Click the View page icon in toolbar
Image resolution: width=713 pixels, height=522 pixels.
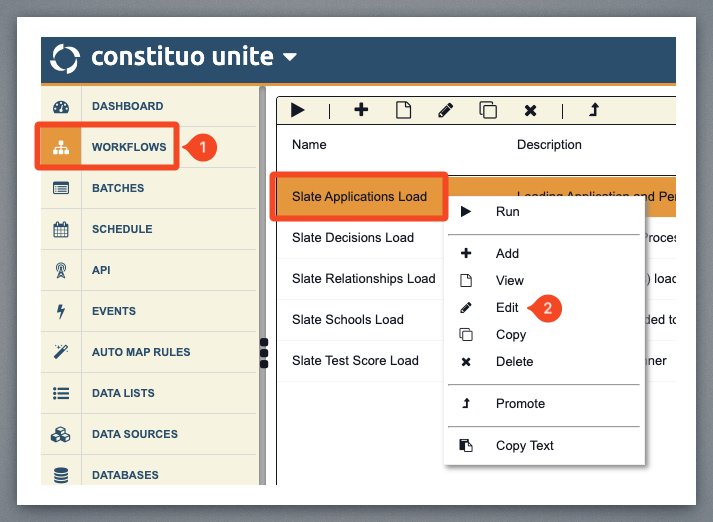403,110
